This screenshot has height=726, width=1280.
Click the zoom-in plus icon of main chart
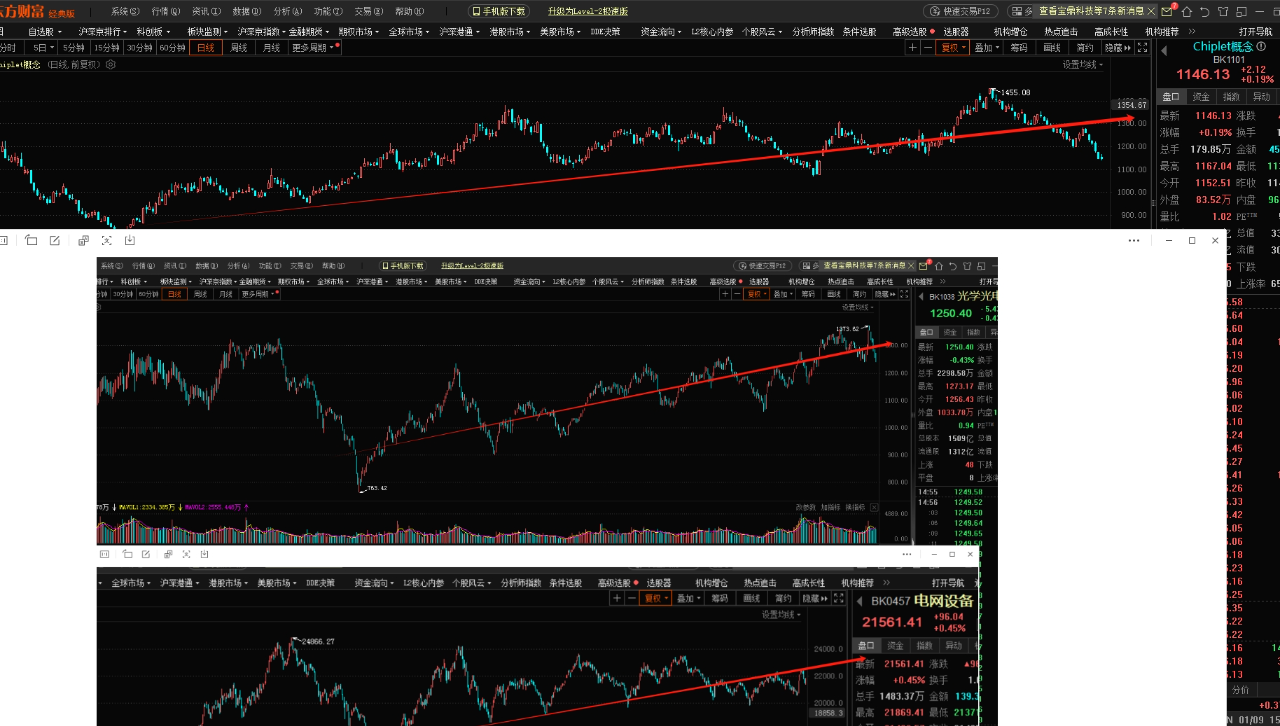pyautogui.click(x=912, y=47)
